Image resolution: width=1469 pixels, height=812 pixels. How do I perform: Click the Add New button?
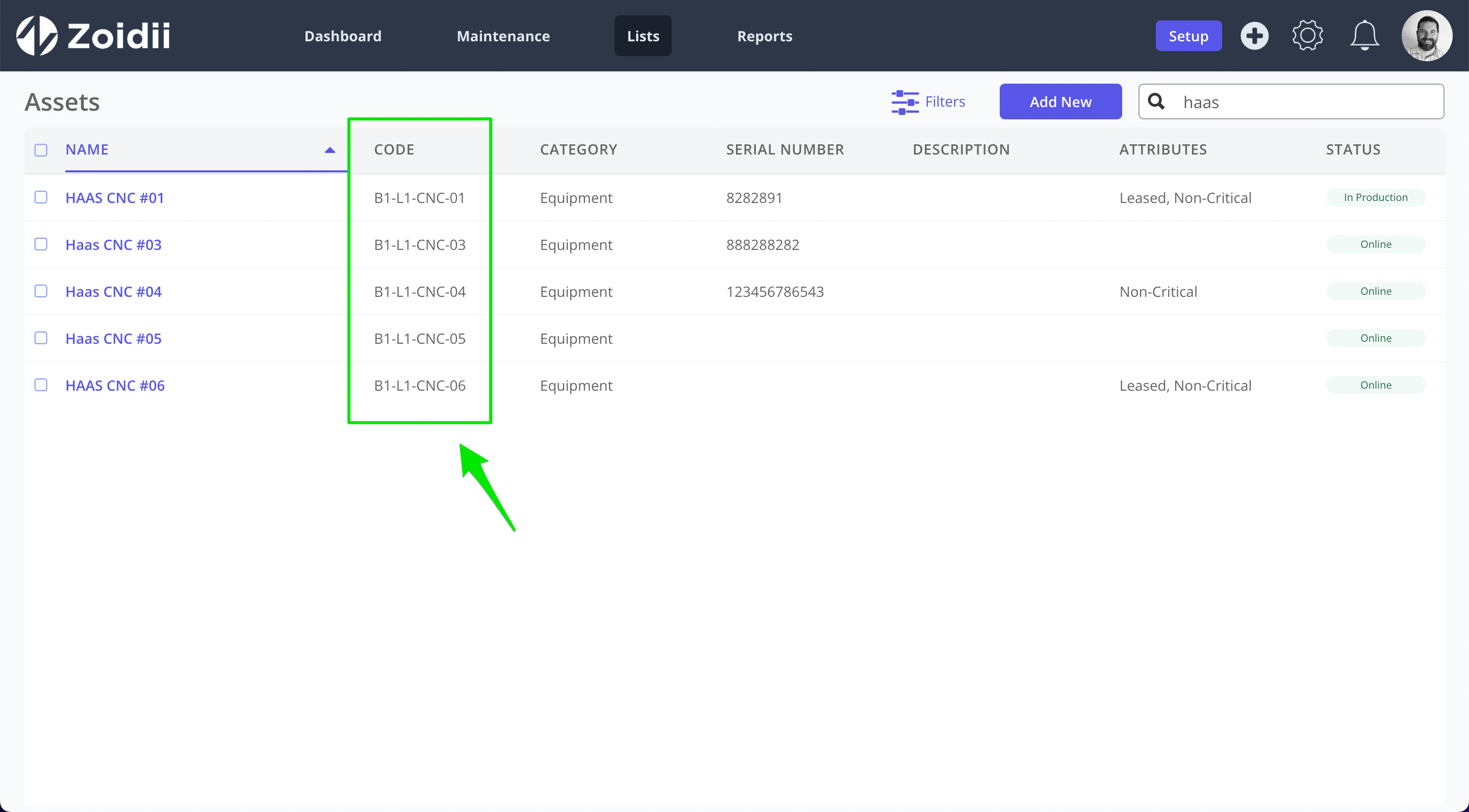coord(1061,101)
